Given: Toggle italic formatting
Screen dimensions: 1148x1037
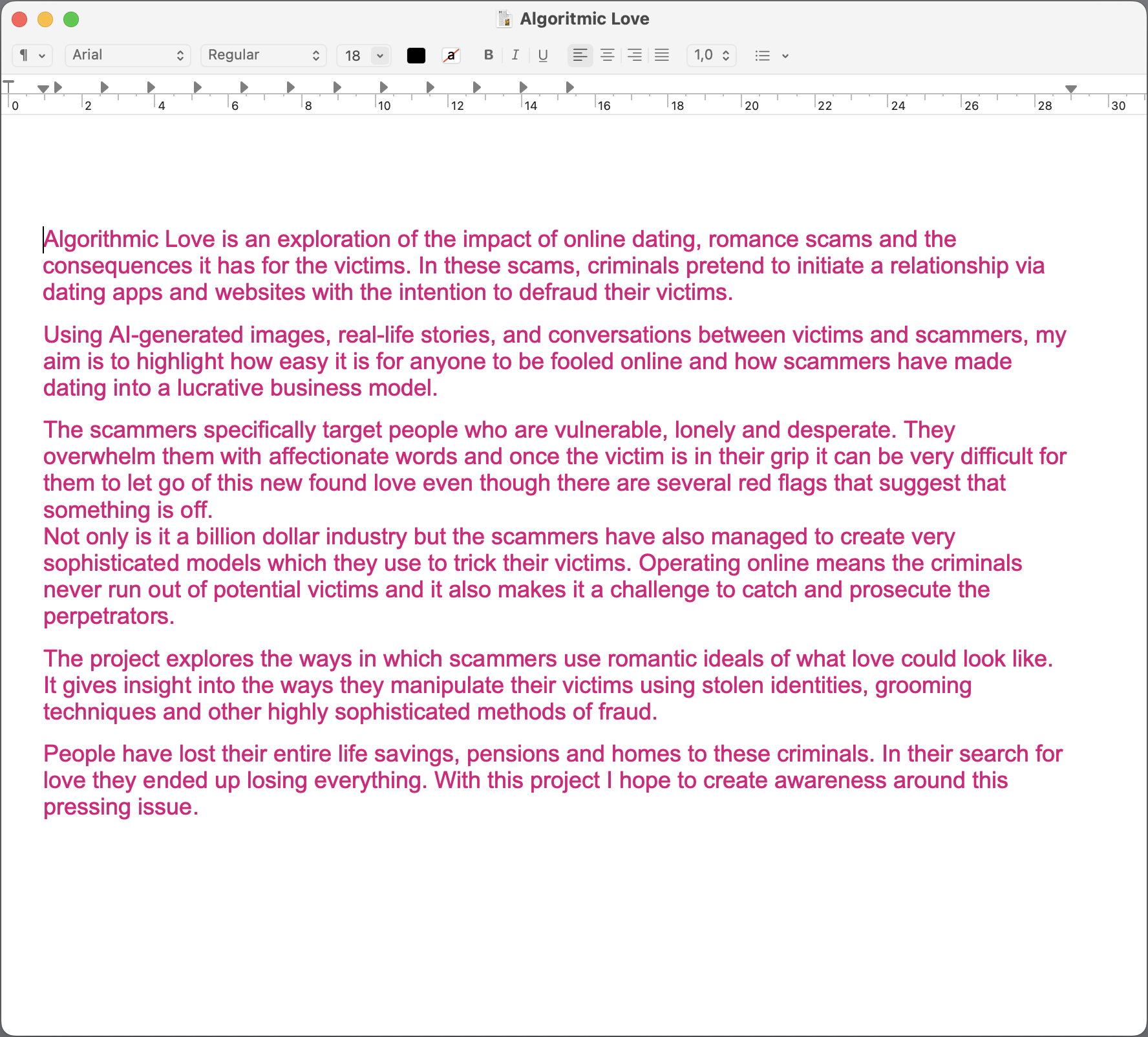Looking at the screenshot, I should [515, 56].
